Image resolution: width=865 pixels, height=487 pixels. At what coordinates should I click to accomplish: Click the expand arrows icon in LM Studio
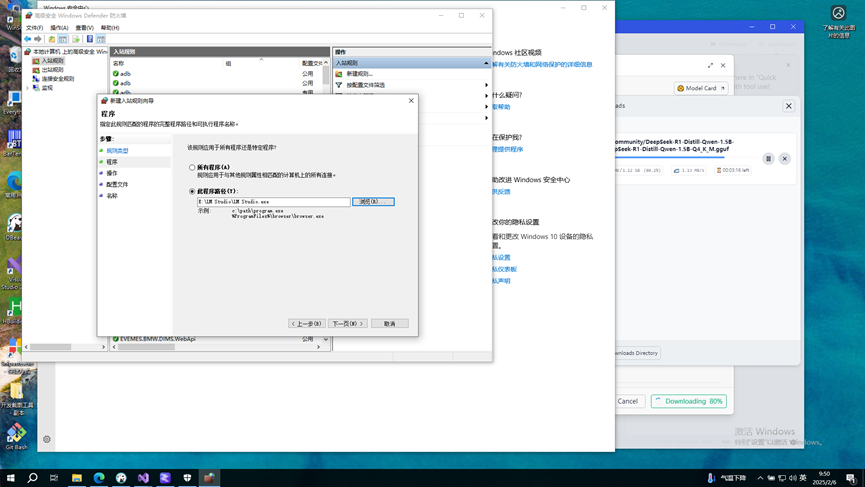(710, 66)
